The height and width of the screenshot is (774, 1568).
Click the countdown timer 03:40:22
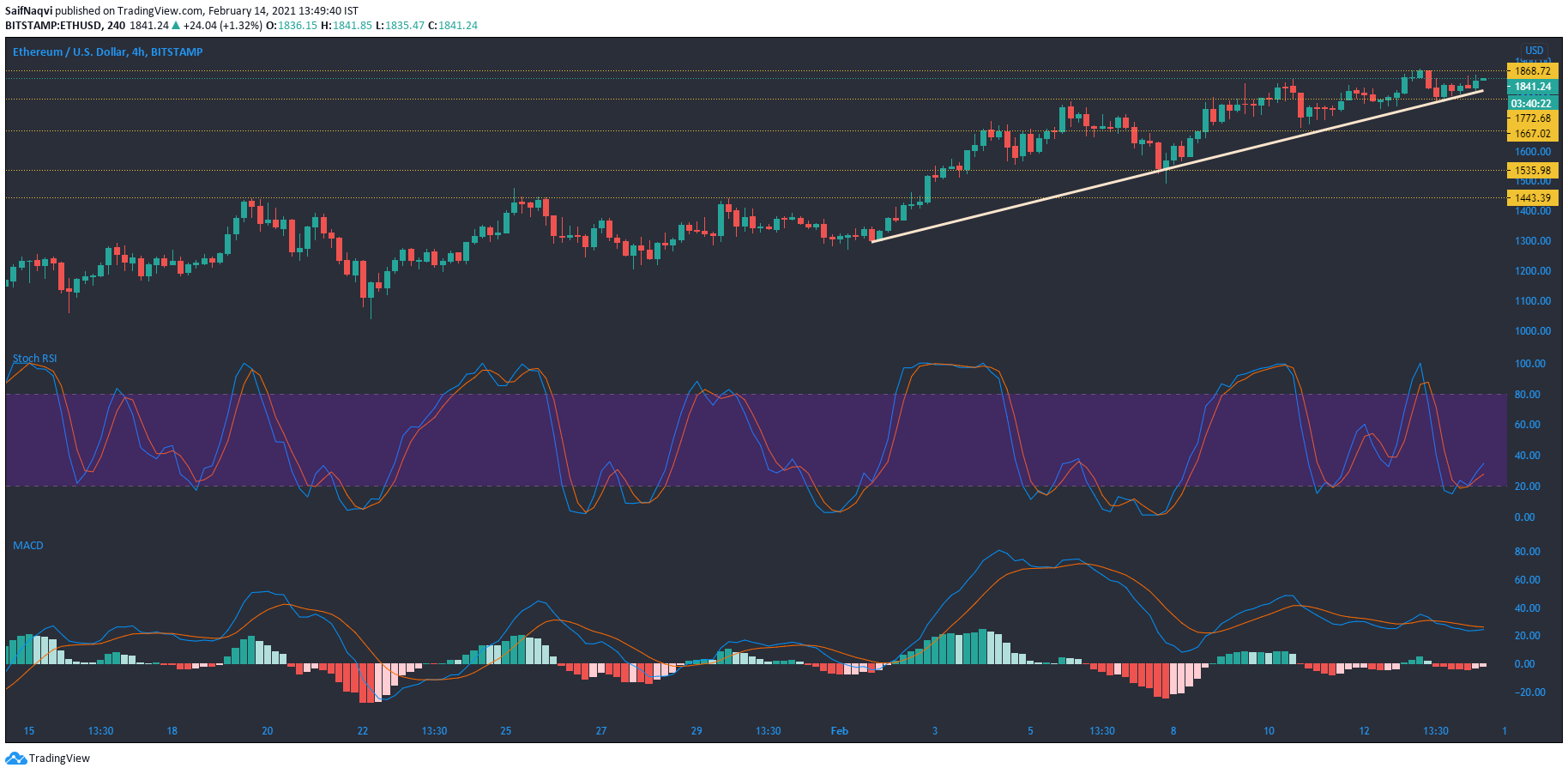coord(1532,104)
